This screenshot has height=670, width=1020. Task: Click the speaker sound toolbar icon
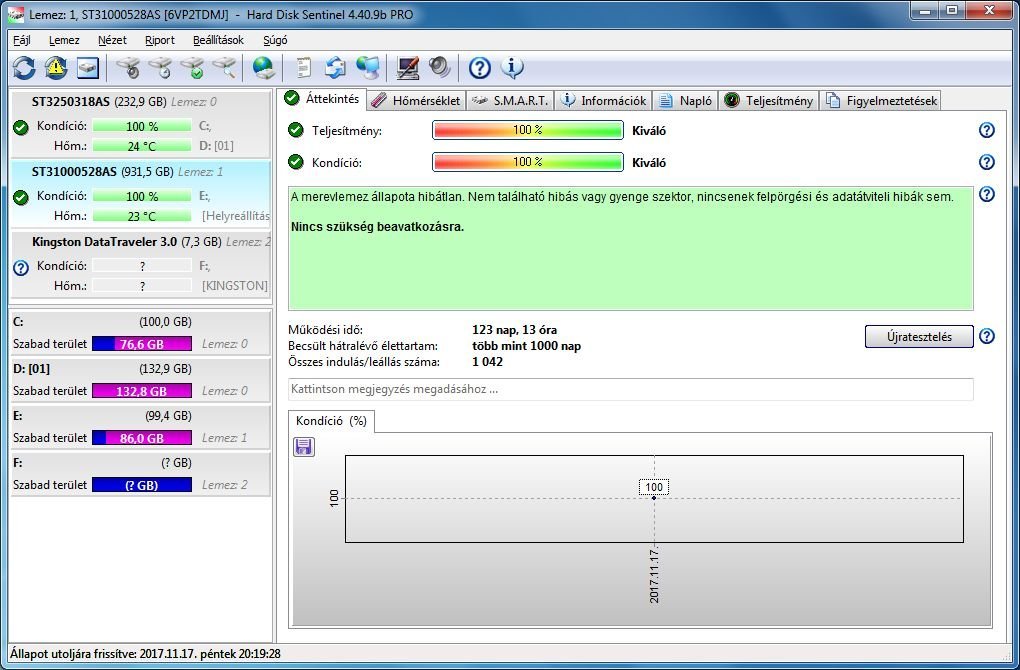tap(440, 68)
